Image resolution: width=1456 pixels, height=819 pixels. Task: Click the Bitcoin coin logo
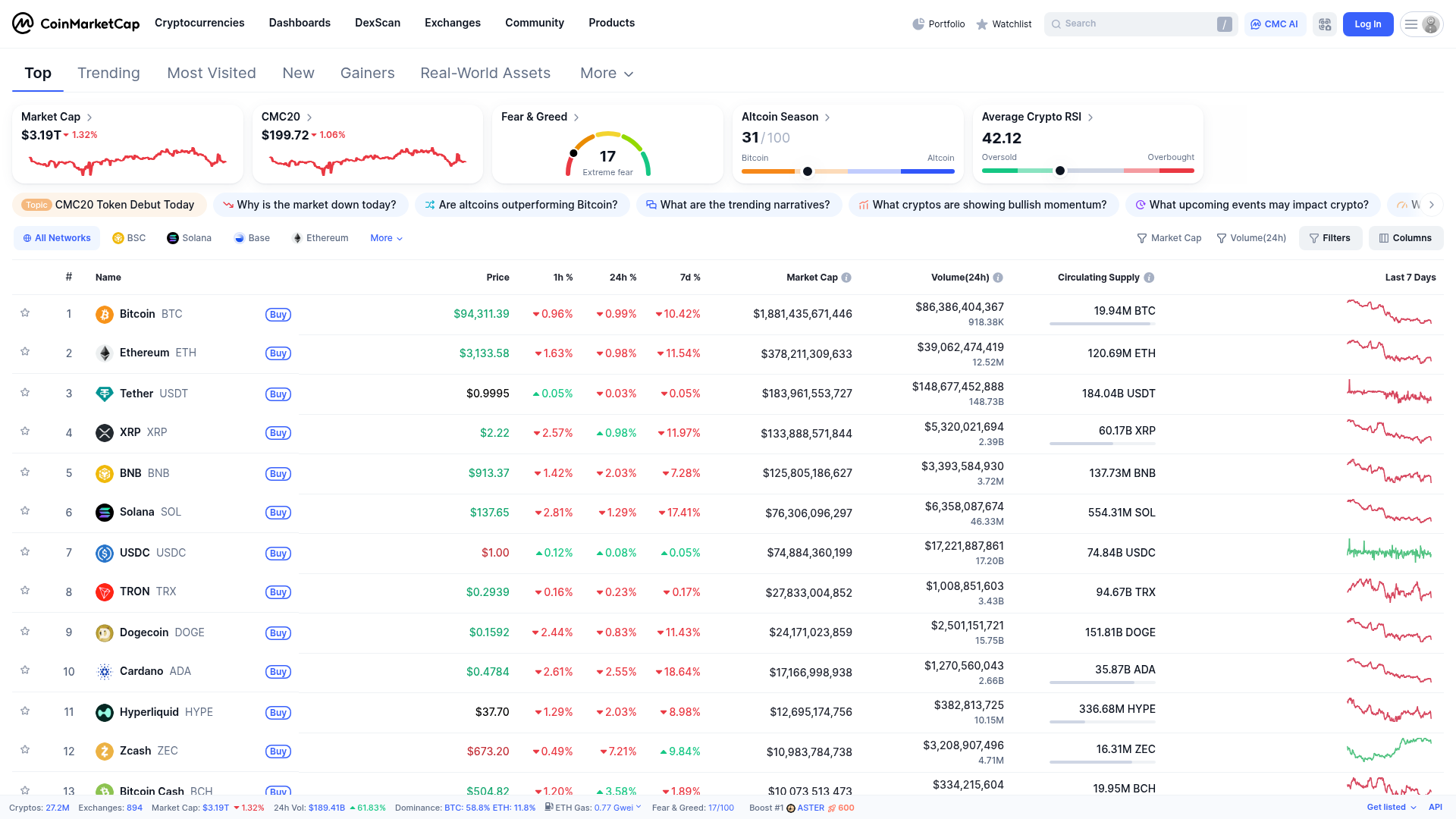pos(105,314)
